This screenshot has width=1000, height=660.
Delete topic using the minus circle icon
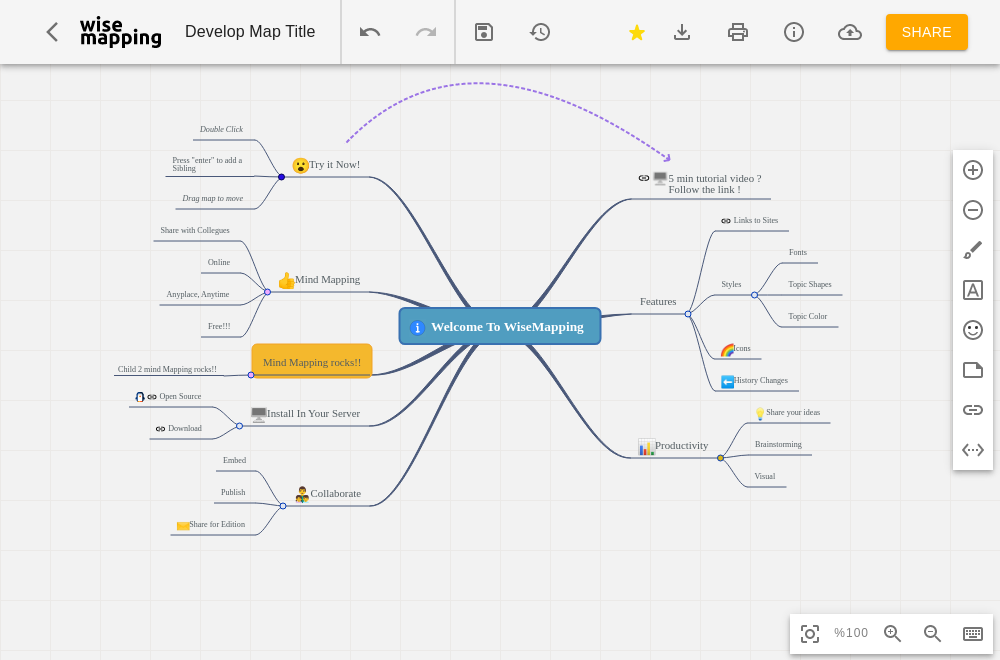(x=973, y=210)
